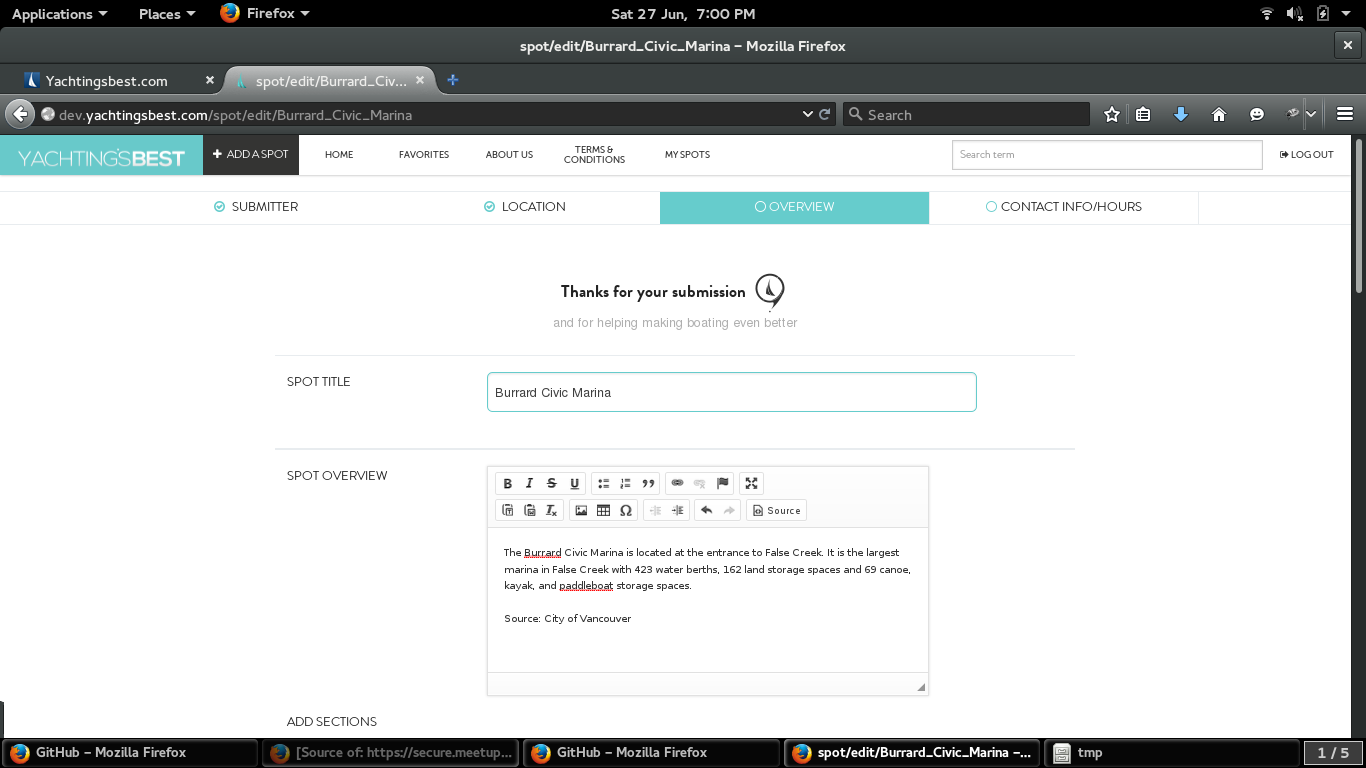Screen dimensions: 1366x768
Task: Apply strikethrough formatting in the editor
Action: [552, 484]
